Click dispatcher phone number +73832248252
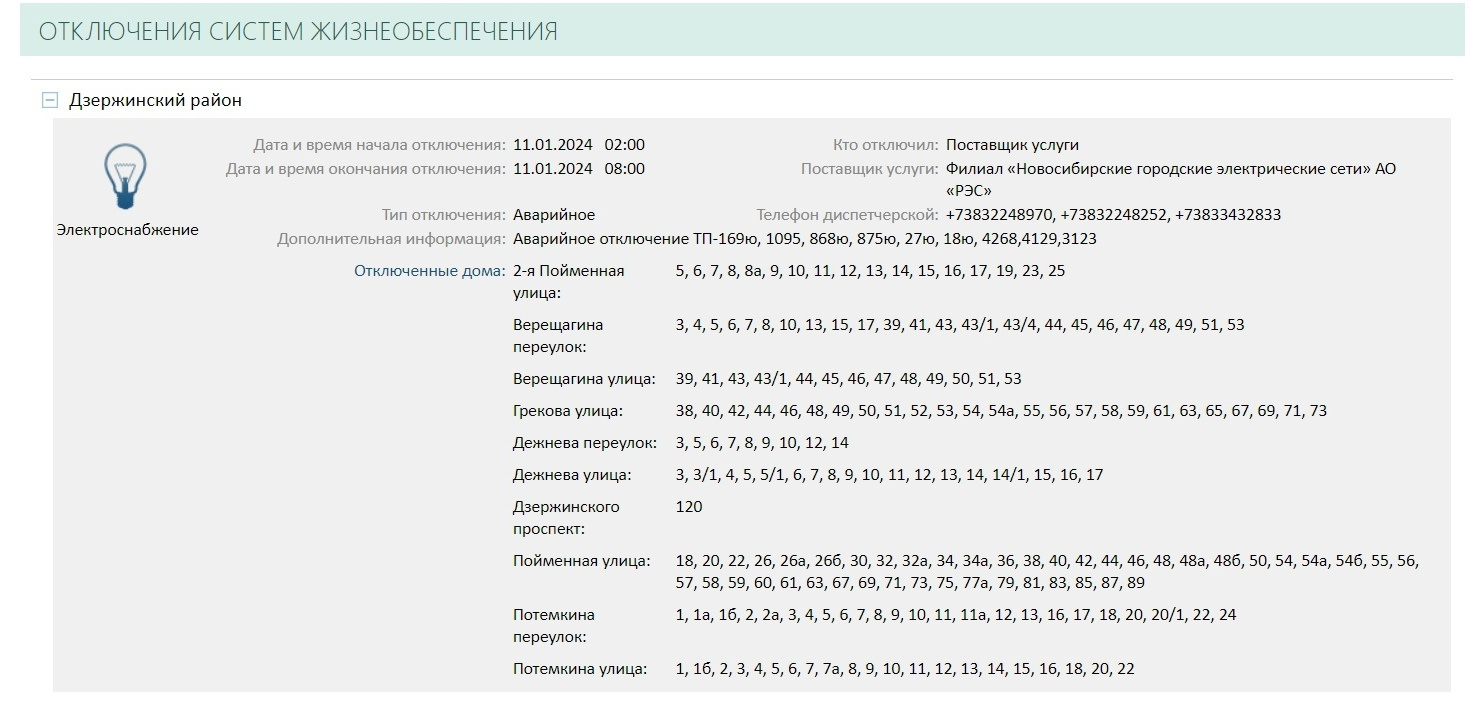This screenshot has height=707, width=1476. coord(1114,215)
